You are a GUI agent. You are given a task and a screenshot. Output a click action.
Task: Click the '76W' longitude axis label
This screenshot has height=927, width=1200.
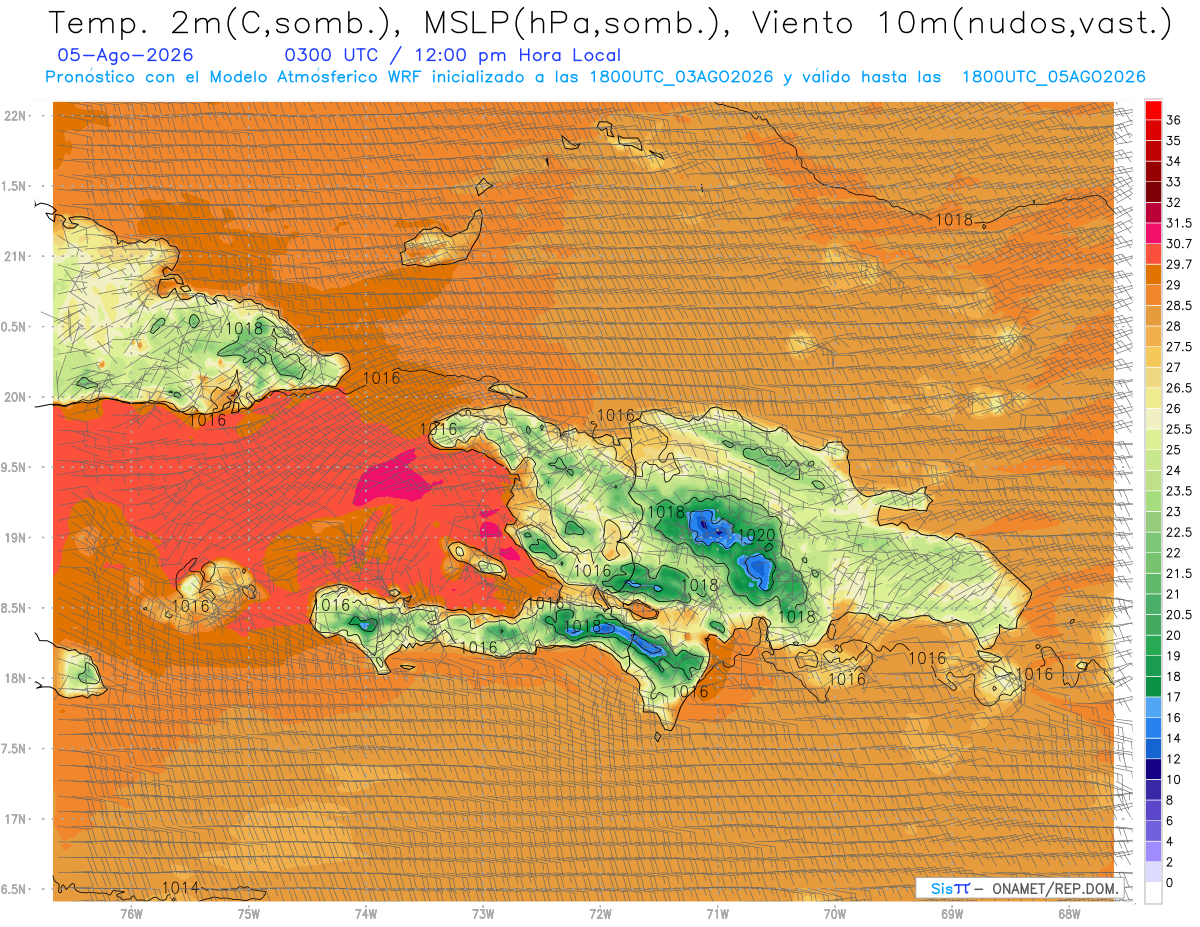(x=131, y=914)
